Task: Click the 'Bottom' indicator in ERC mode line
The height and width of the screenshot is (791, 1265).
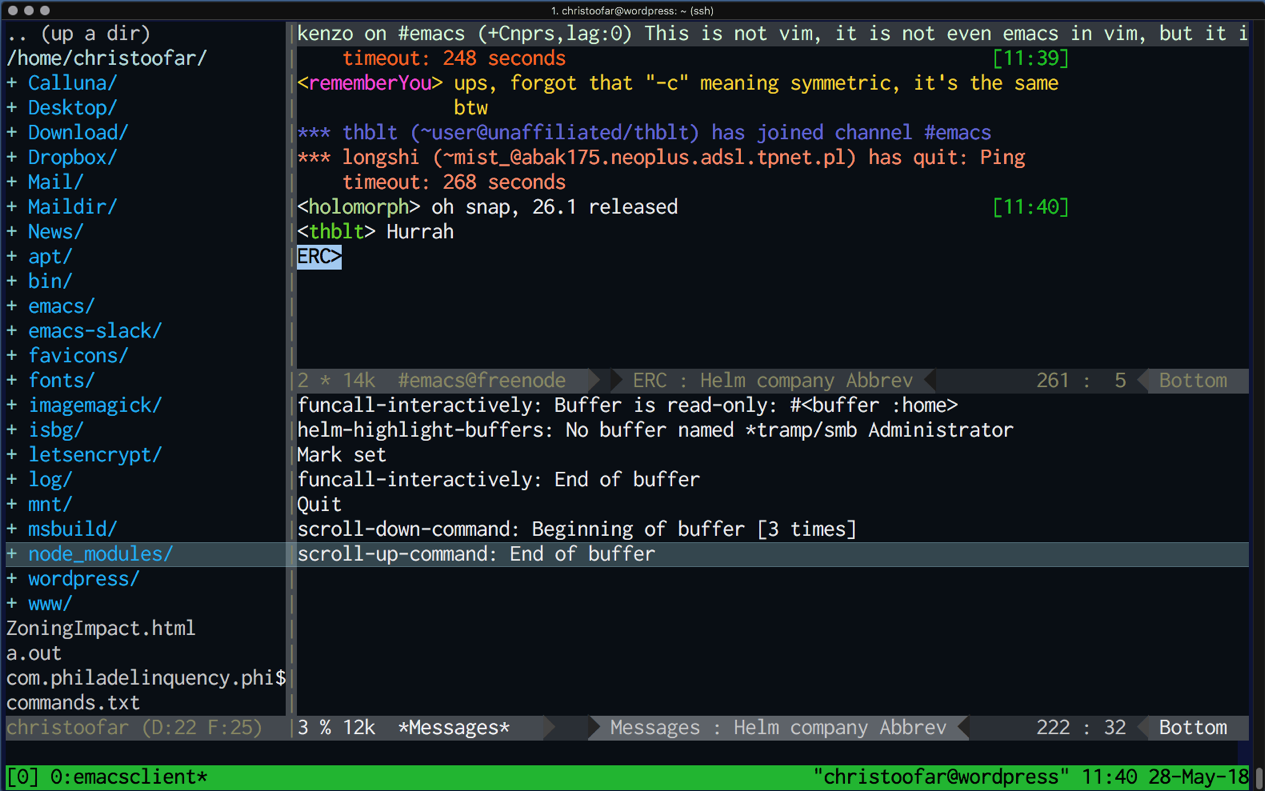Action: [x=1193, y=381]
